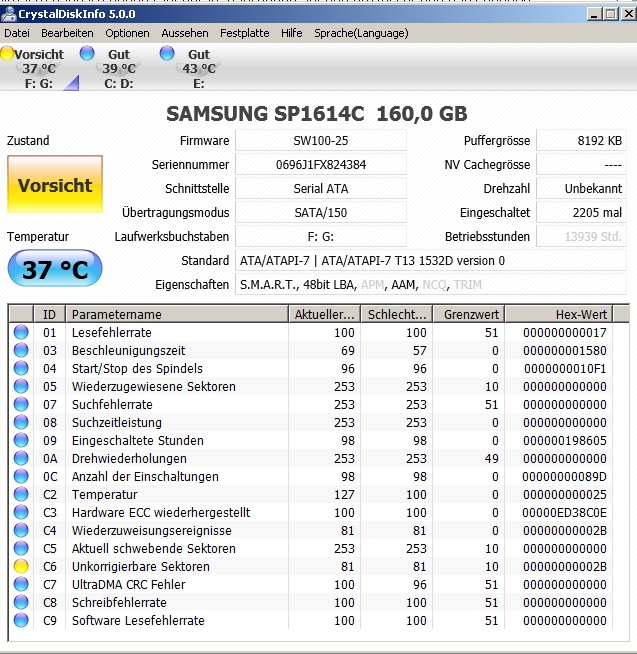This screenshot has width=637, height=654.
Task: Click the CrystalDiskInfo title bar app icon
Action: tap(8, 14)
